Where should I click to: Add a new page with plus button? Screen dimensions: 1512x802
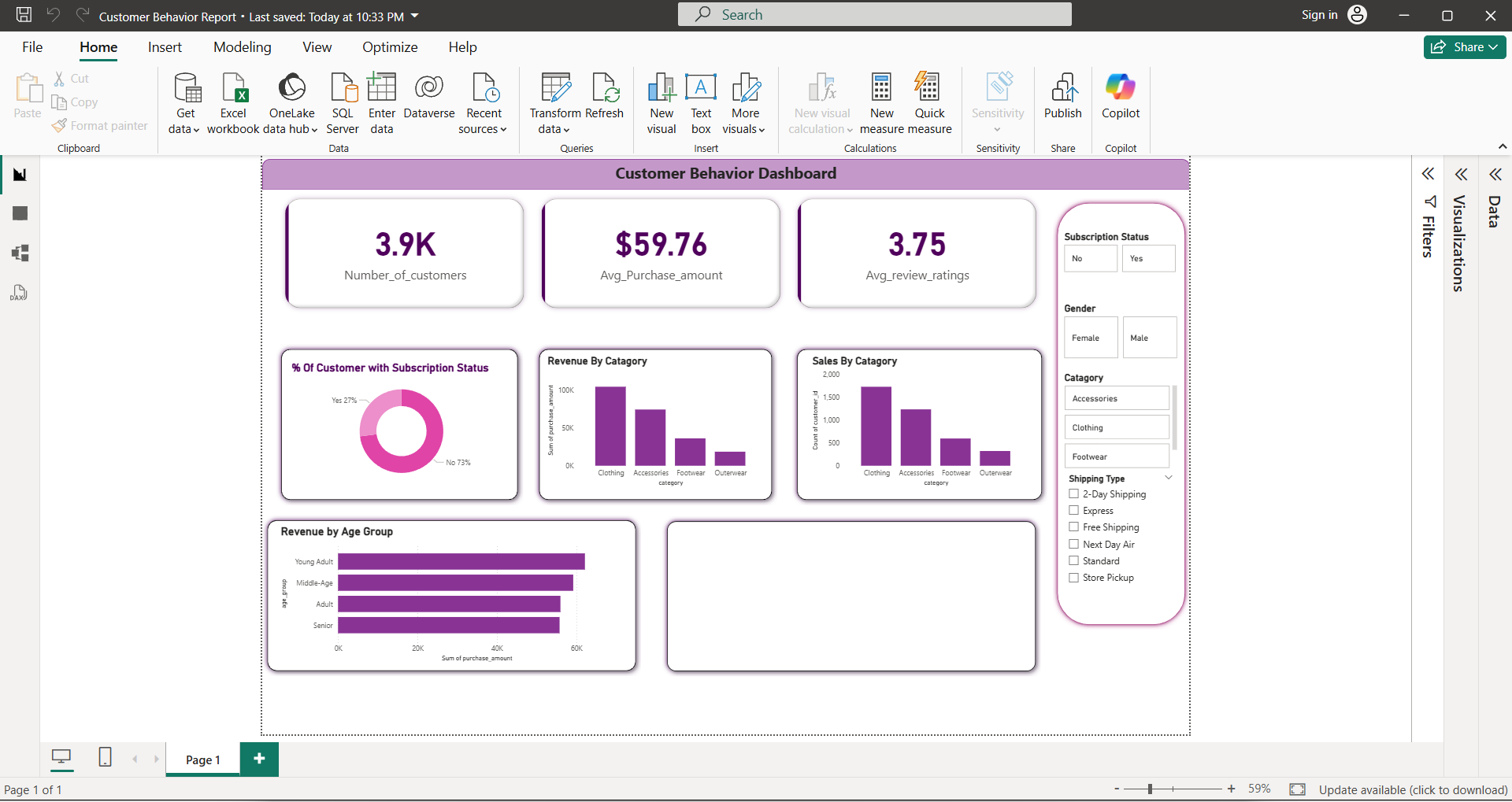tap(259, 759)
